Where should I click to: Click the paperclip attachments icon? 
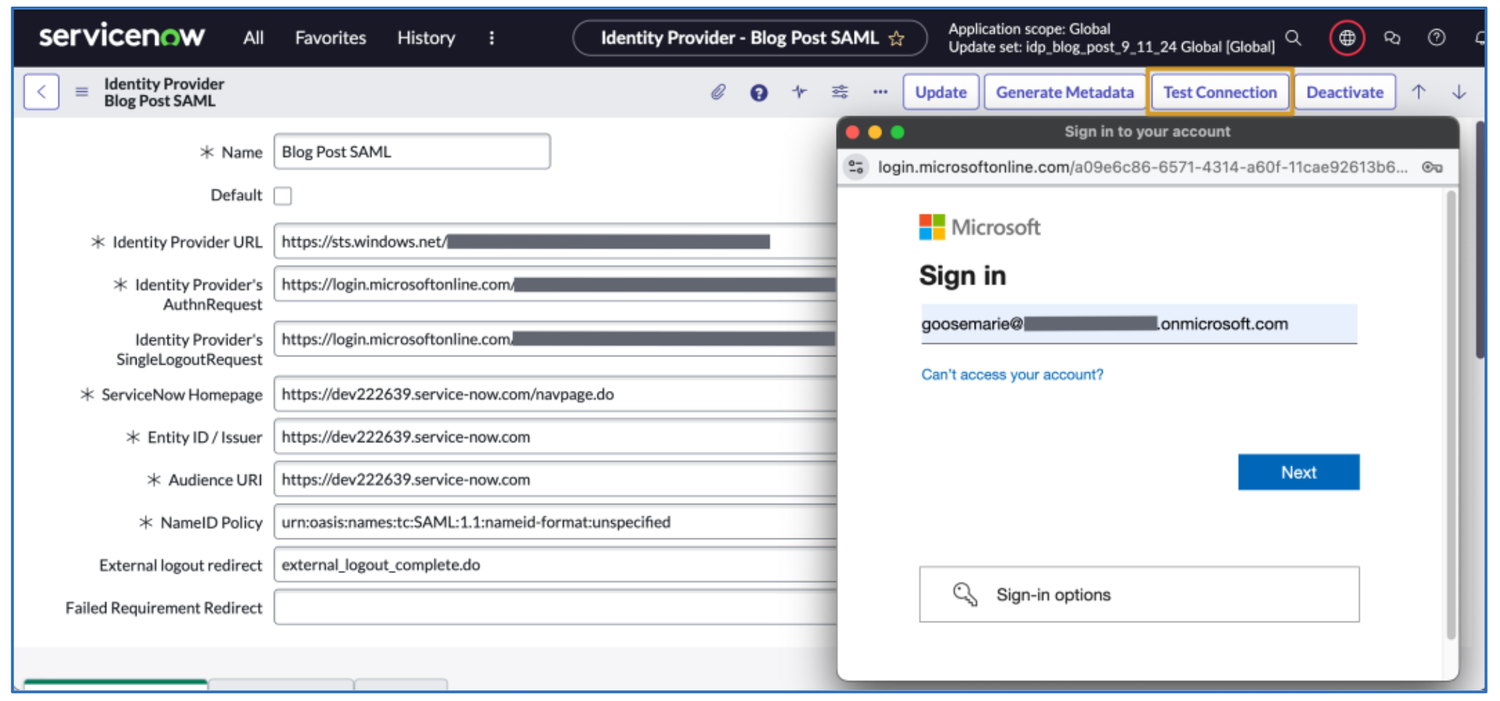718,92
